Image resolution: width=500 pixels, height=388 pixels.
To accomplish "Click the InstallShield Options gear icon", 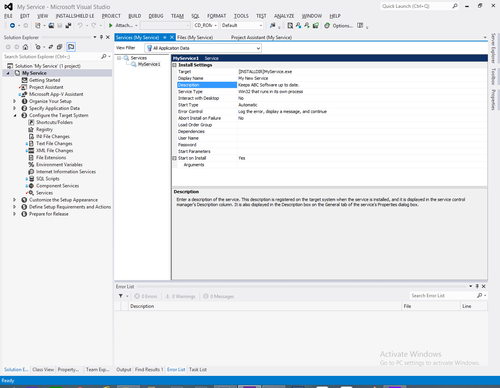I will click(x=327, y=25).
